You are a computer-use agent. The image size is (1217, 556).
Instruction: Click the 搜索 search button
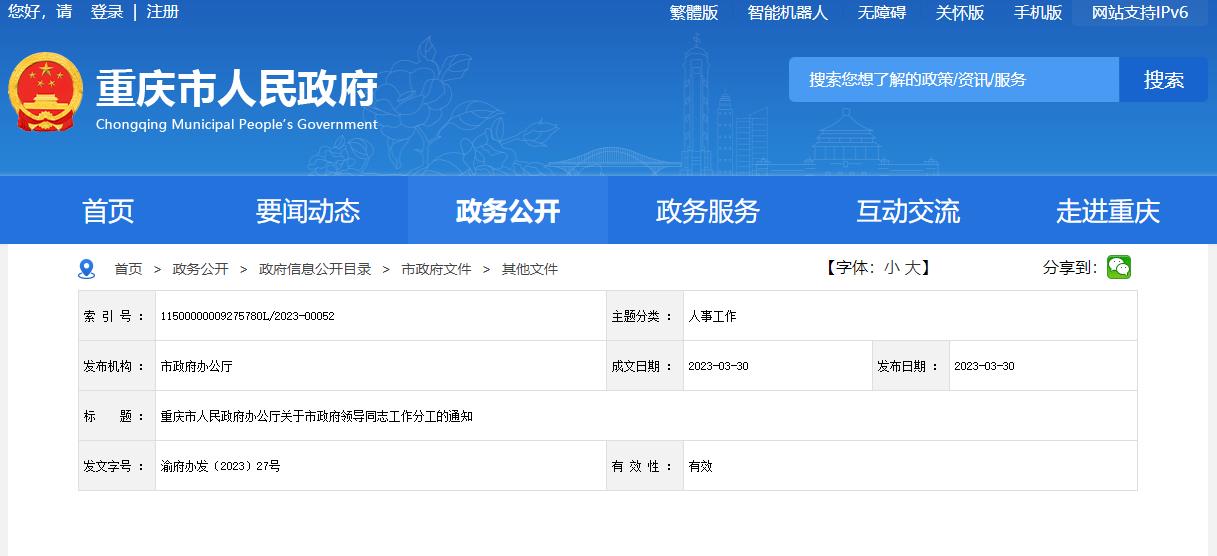tap(1164, 79)
